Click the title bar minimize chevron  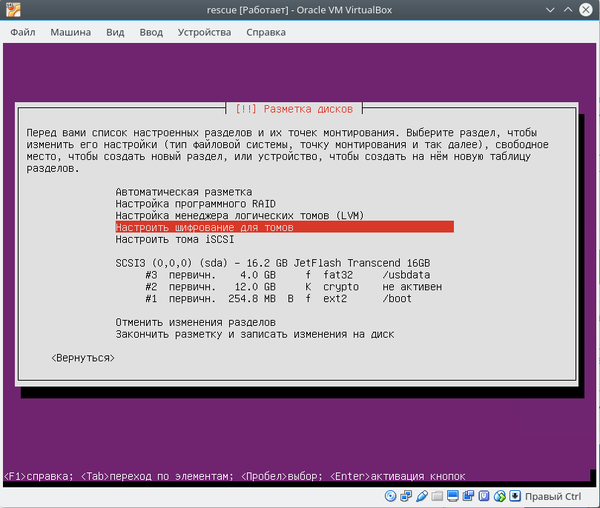550,10
